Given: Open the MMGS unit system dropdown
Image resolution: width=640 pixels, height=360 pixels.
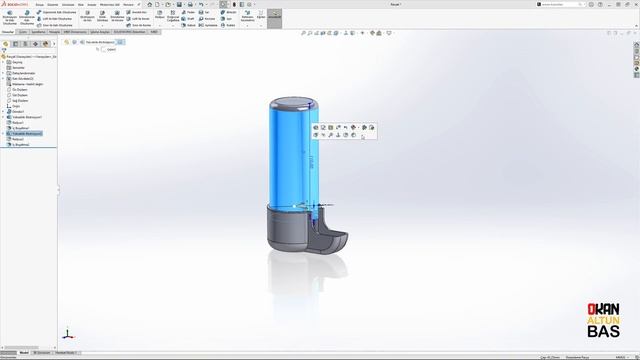Looking at the screenshot, I should (622, 357).
